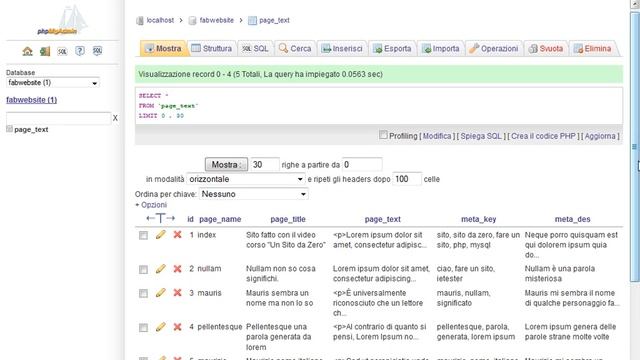Click the Elimina tab
Screen dimensions: 640x360
pyautogui.click(x=593, y=49)
